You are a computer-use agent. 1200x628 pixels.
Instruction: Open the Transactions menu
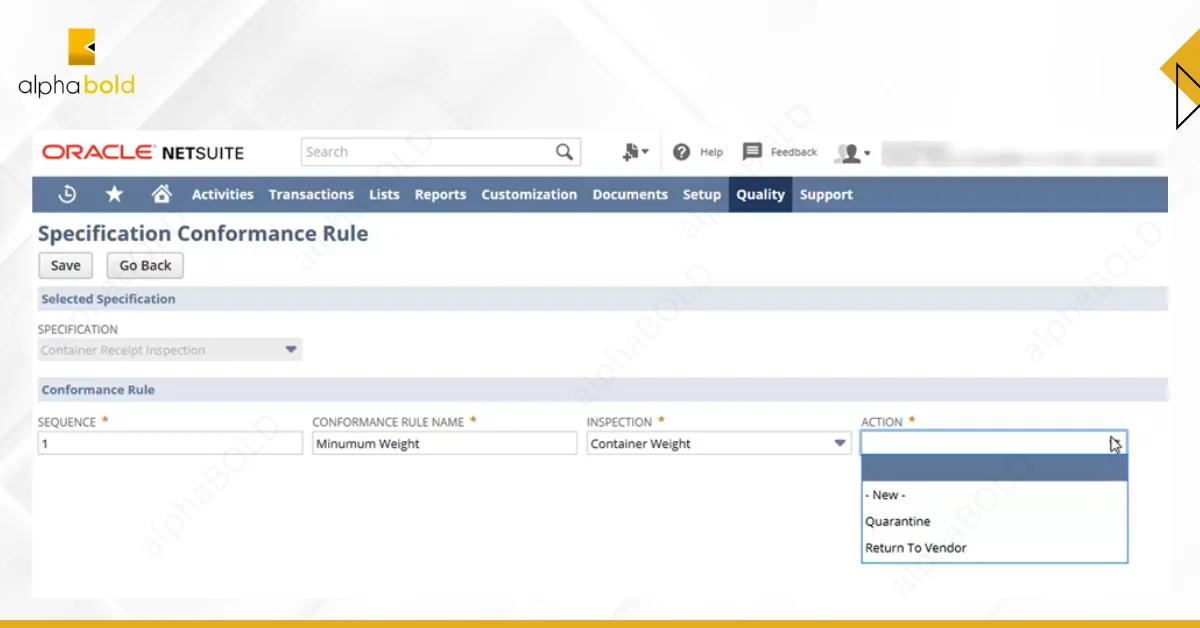(311, 195)
